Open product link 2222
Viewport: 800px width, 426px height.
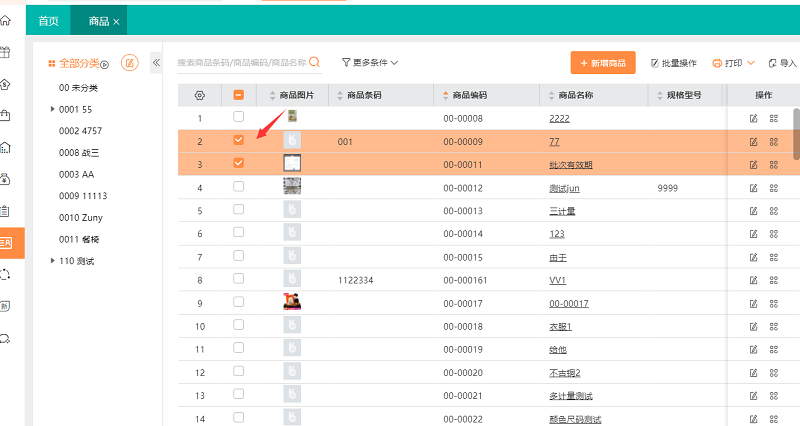point(559,118)
